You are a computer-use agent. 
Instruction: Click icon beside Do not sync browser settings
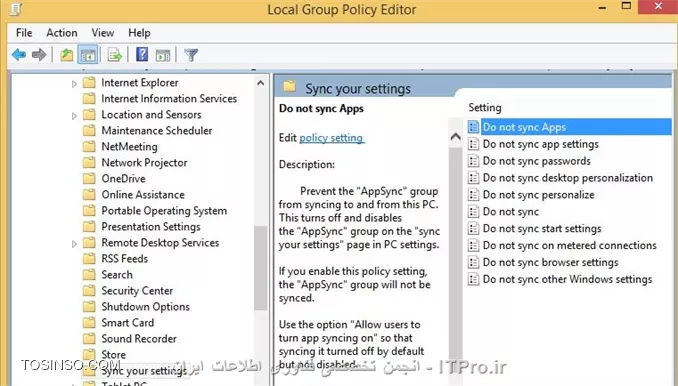coord(473,262)
